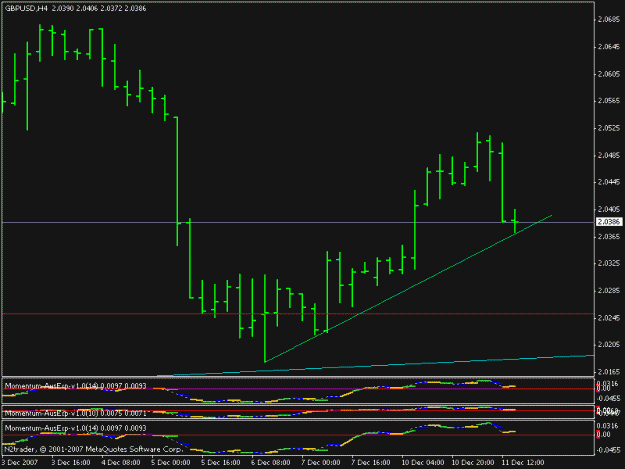
Task: Click the 5 Dec 16:00 time label
Action: pyautogui.click(x=221, y=462)
